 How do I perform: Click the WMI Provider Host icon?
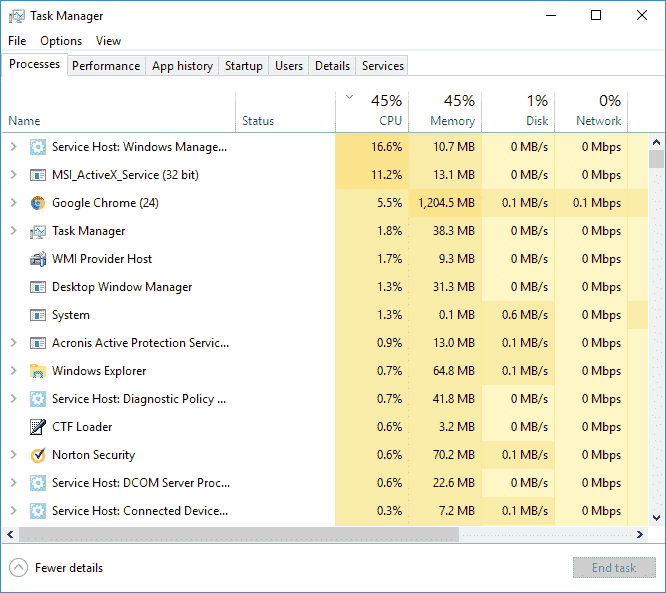pos(38,259)
